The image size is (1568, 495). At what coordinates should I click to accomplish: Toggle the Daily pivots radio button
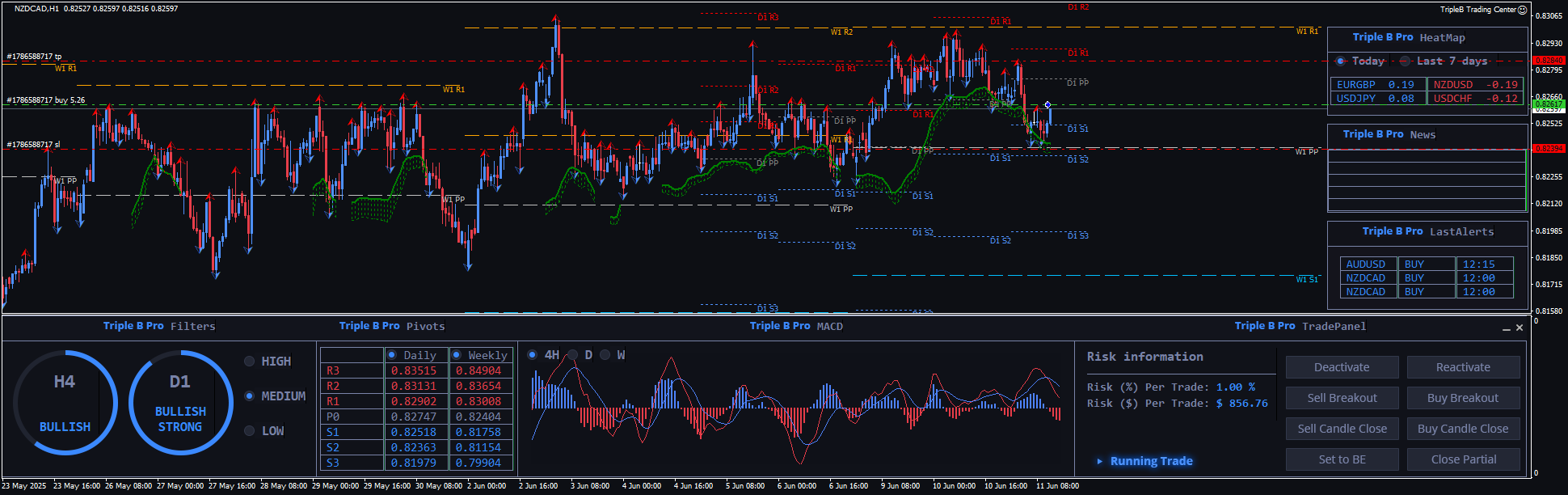pos(392,355)
